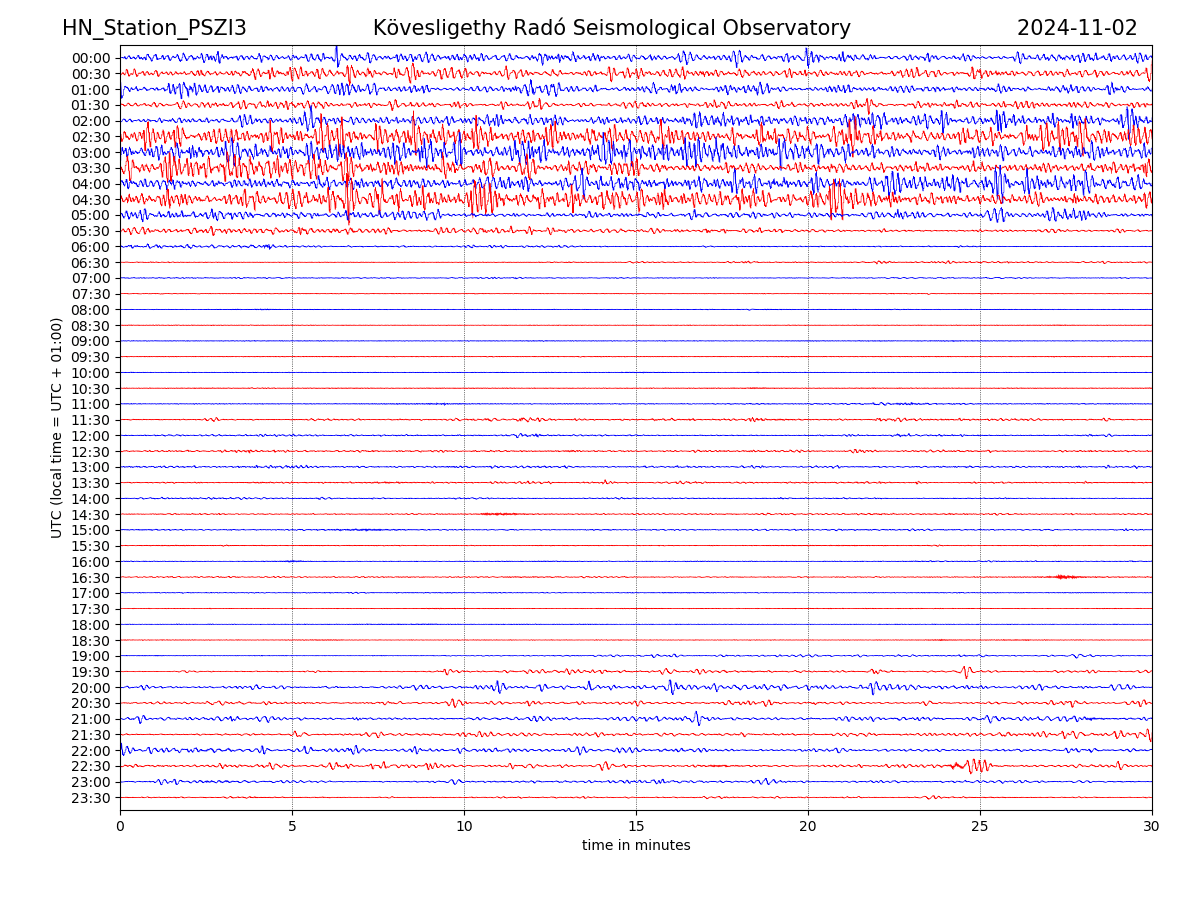Click the 15 minute tick label
The height and width of the screenshot is (900, 1200).
[x=636, y=827]
